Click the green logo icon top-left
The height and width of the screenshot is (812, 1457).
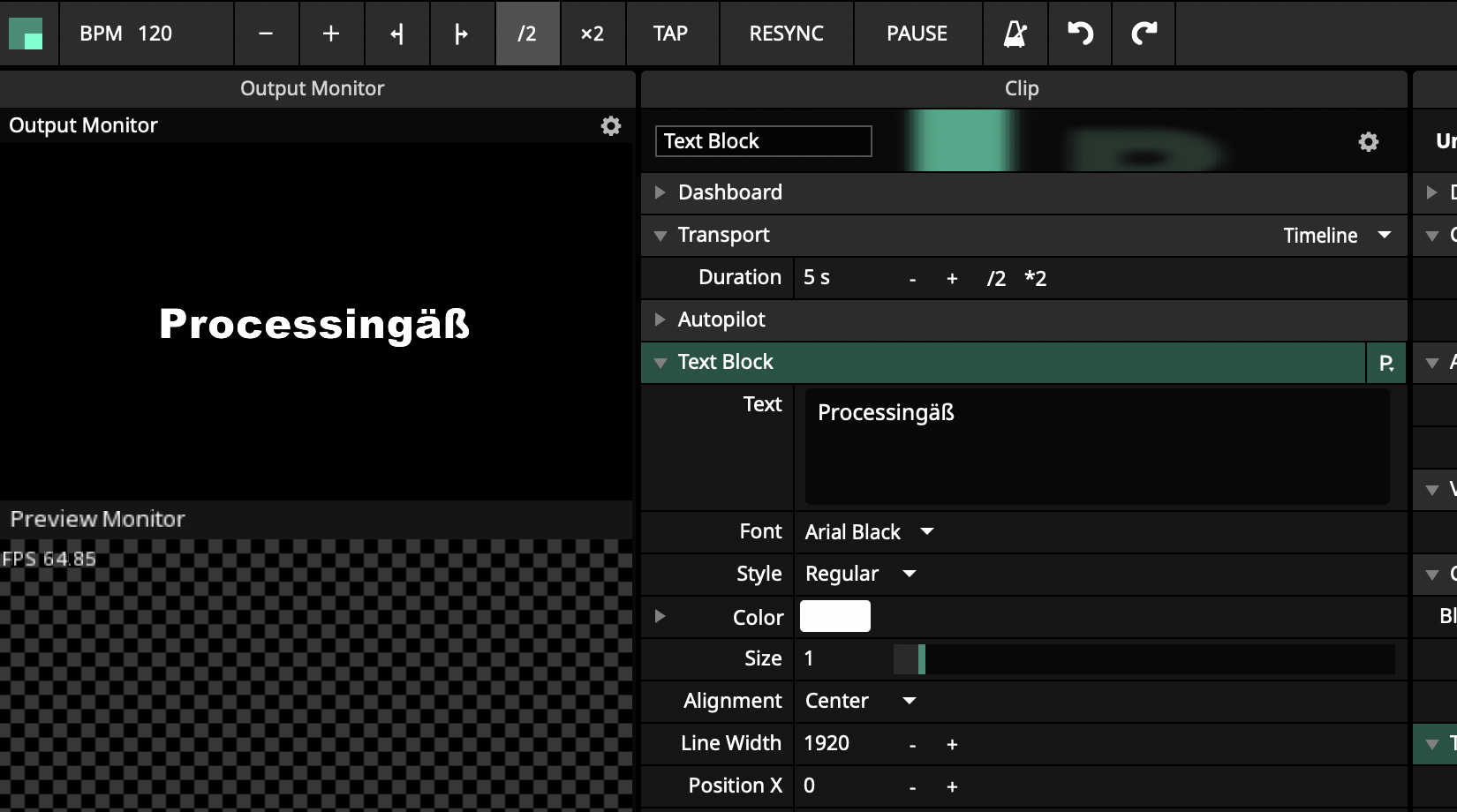(x=26, y=34)
